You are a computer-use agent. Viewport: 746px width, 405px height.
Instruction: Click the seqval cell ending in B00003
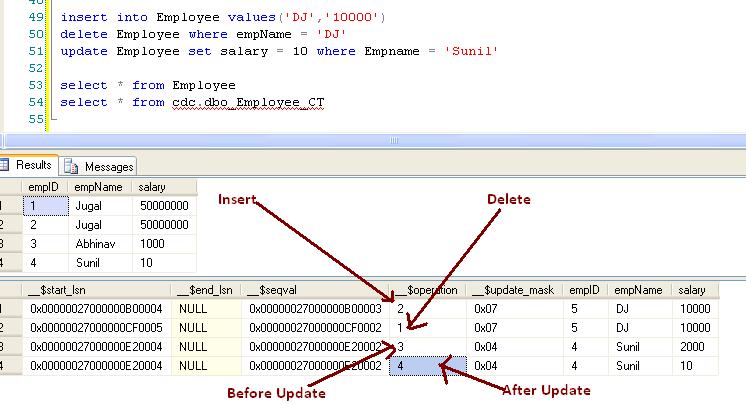click(x=315, y=309)
